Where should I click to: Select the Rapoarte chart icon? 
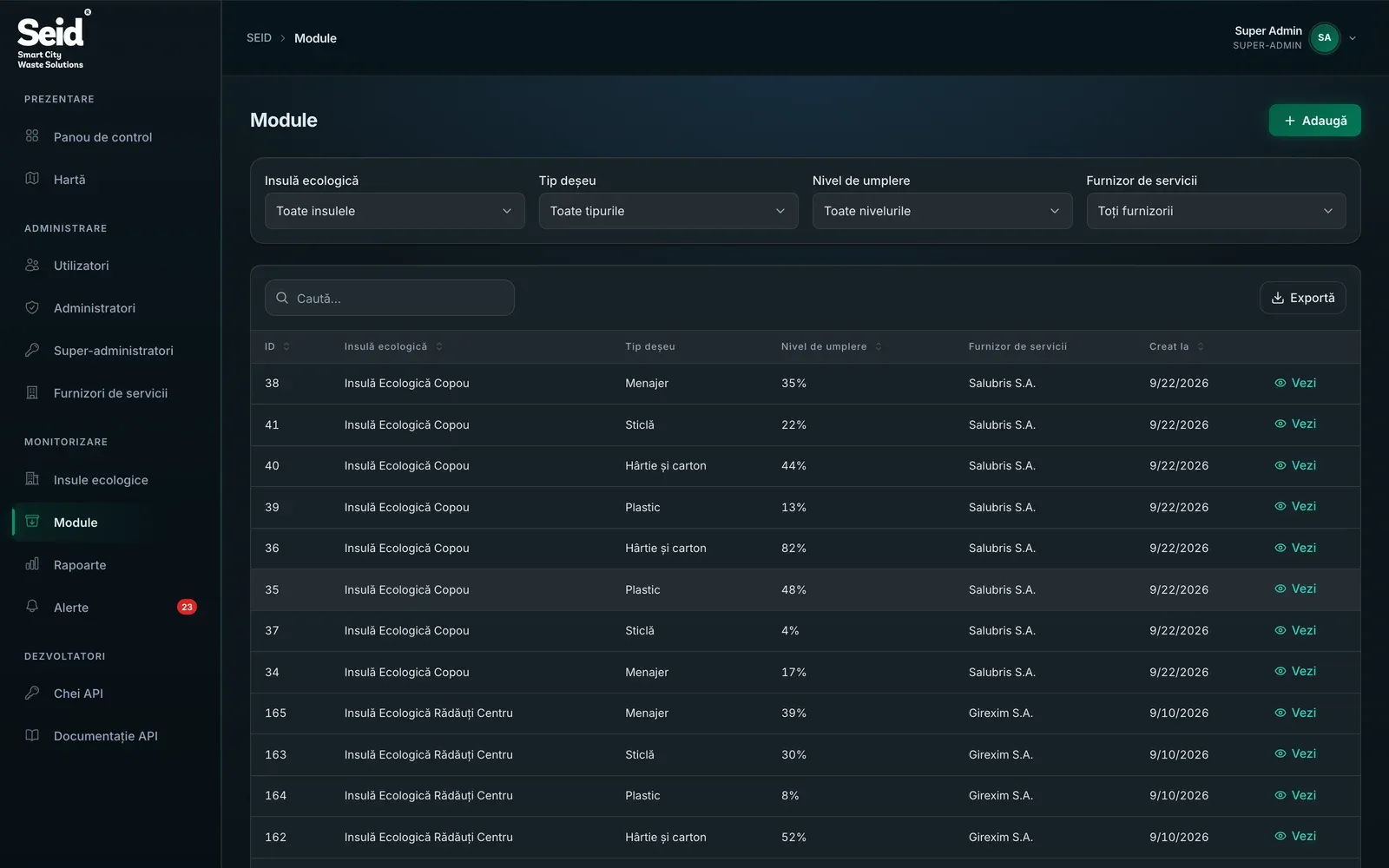[32, 564]
